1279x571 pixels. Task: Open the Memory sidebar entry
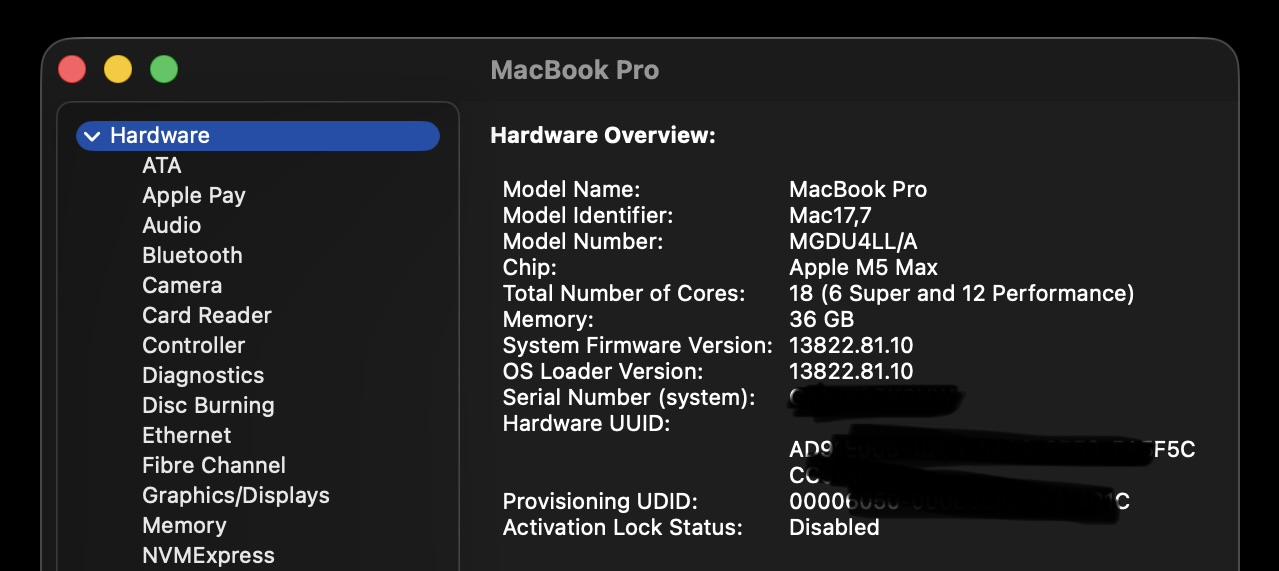click(x=184, y=525)
